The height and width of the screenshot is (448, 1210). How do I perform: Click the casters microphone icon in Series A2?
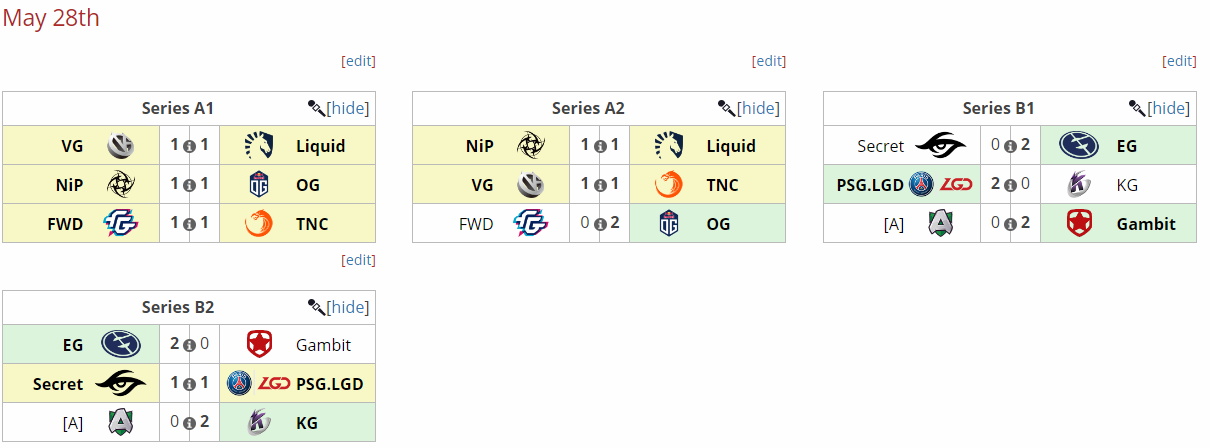pos(726,108)
